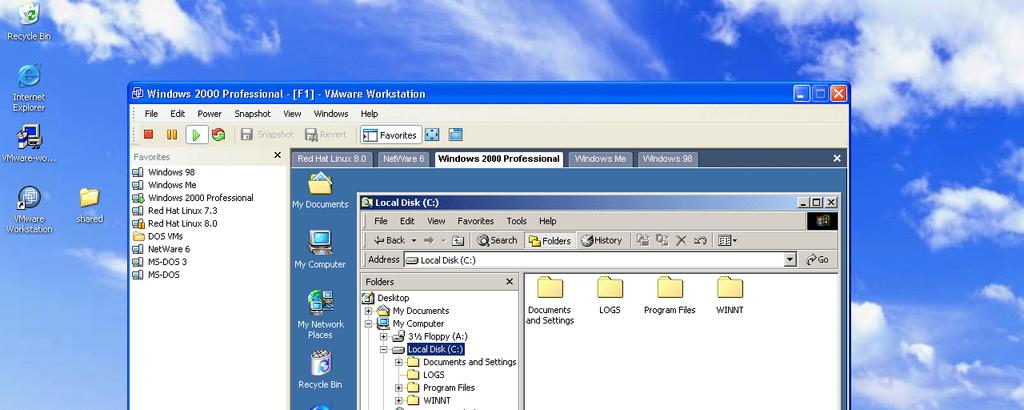Open VMware Help menu

pos(369,114)
